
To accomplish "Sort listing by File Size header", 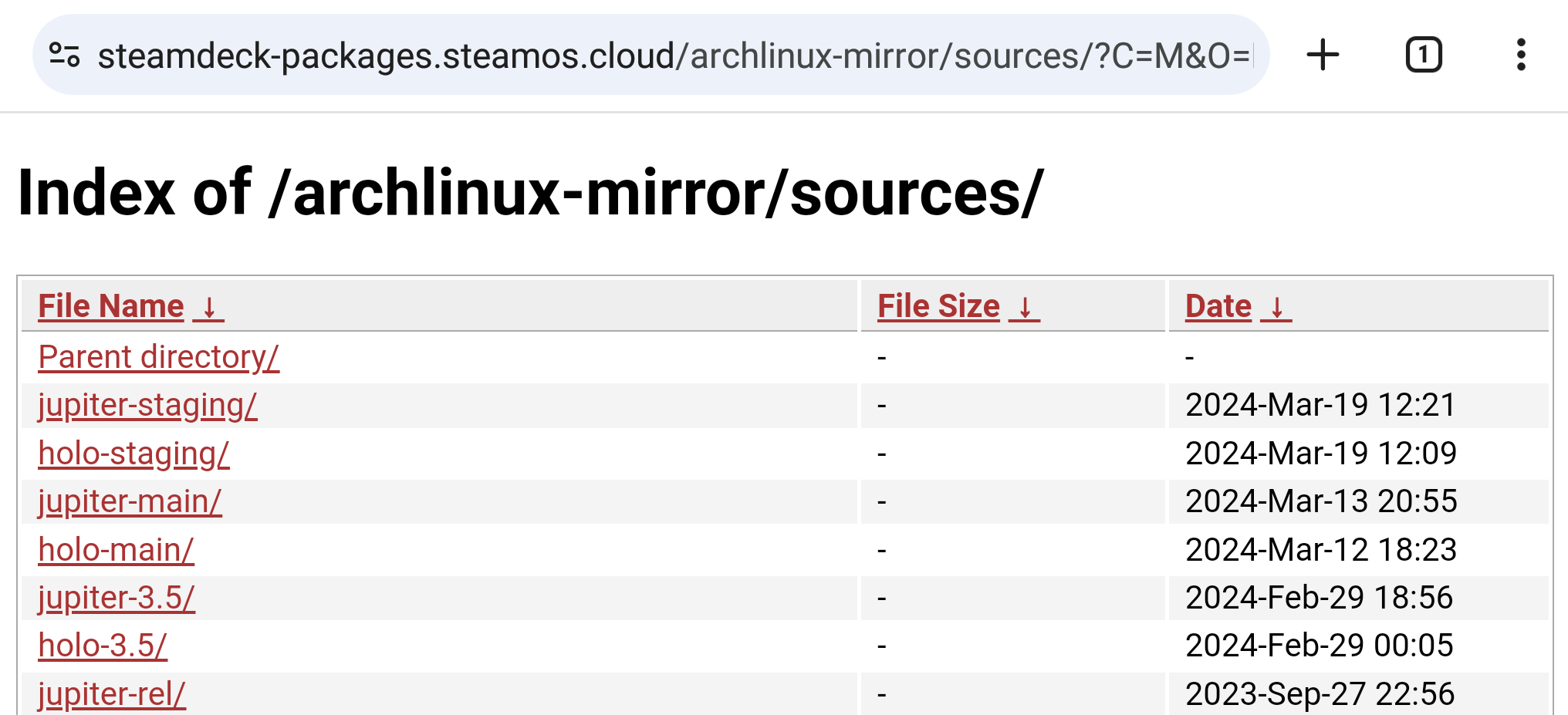I will pyautogui.click(x=938, y=306).
